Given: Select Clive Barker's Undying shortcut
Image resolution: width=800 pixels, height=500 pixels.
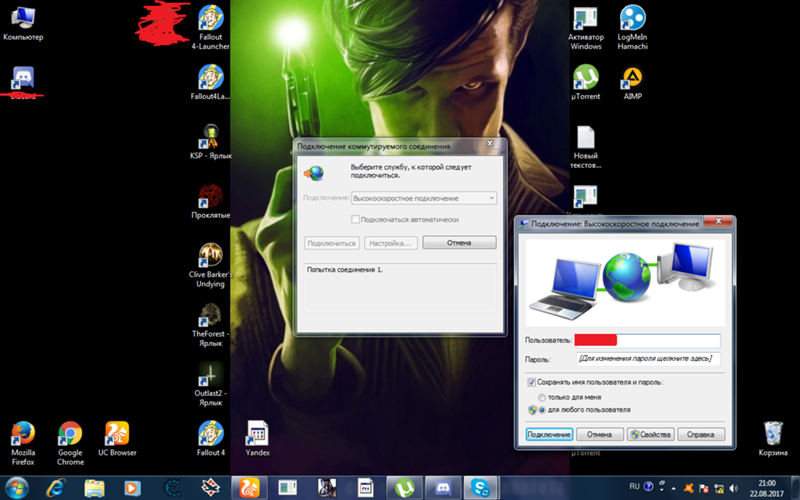Looking at the screenshot, I should click(x=210, y=265).
